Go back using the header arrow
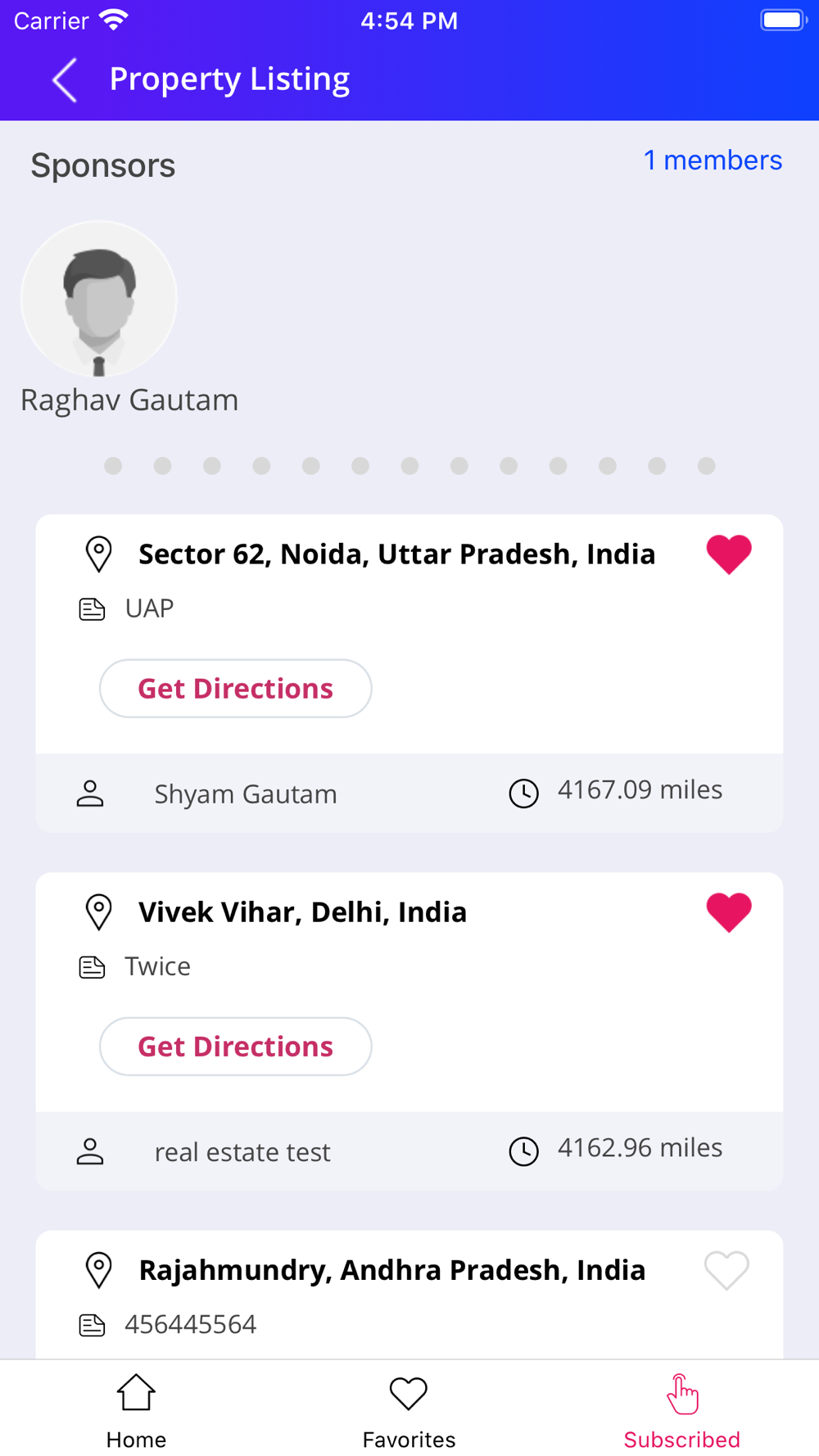819x1456 pixels. point(65,79)
